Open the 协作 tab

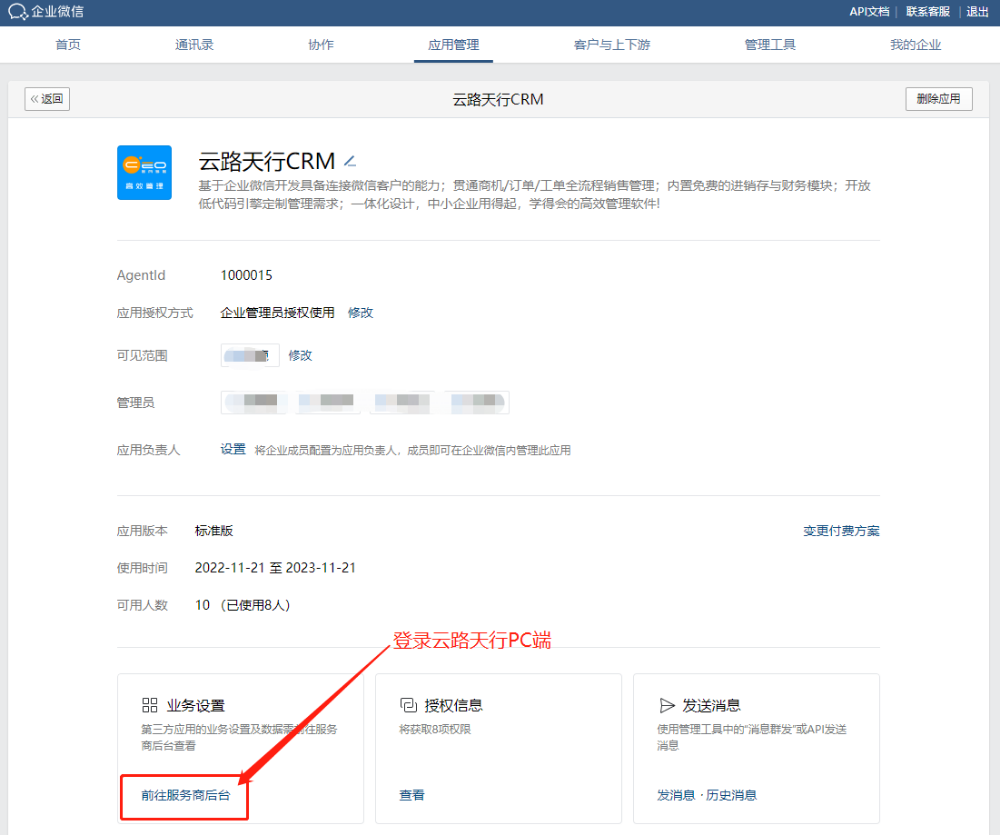coord(321,45)
